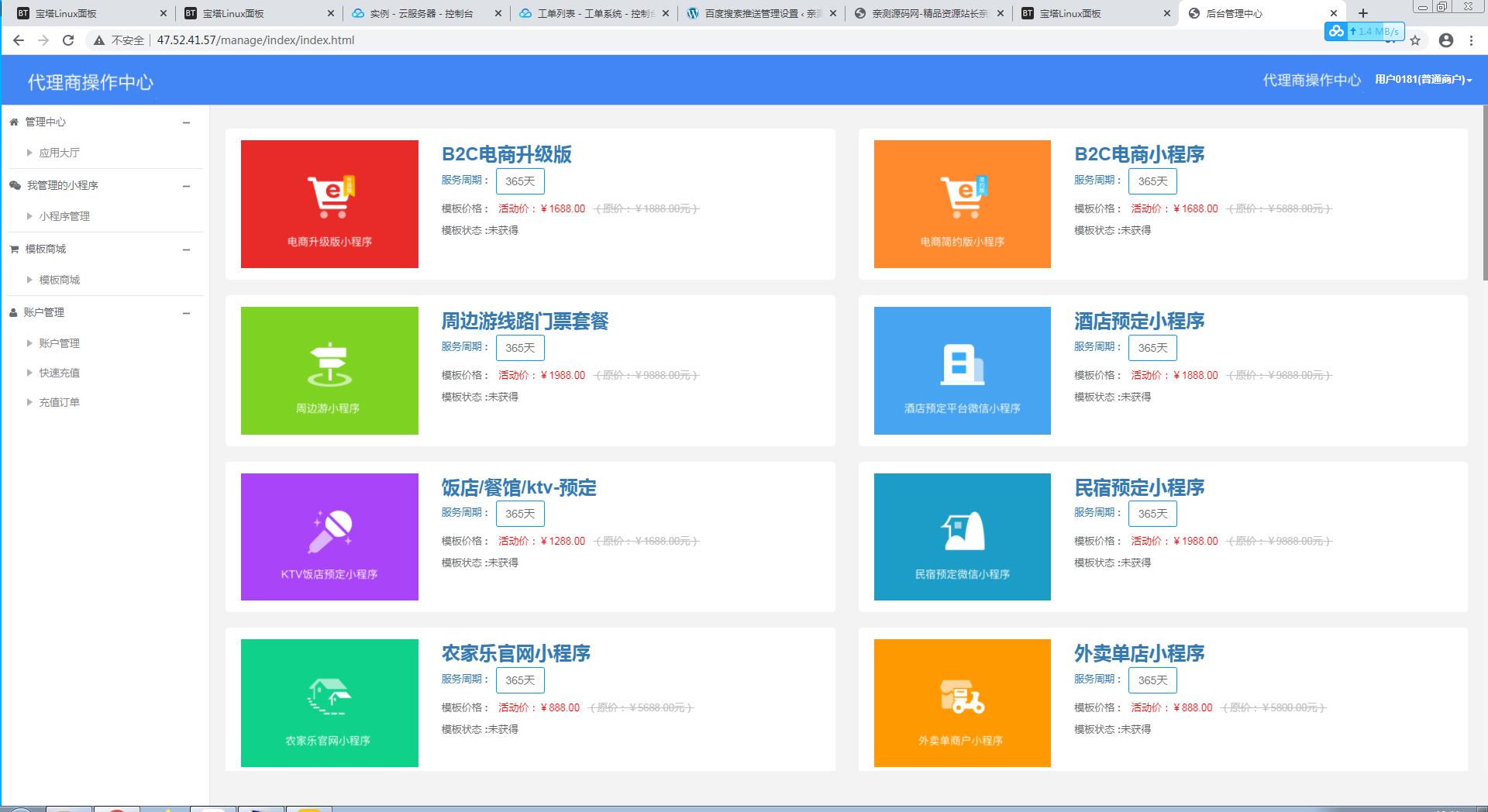The image size is (1488, 812).
Task: Click the purple KTV饭店预定小程序 thumbnail
Action: [329, 537]
